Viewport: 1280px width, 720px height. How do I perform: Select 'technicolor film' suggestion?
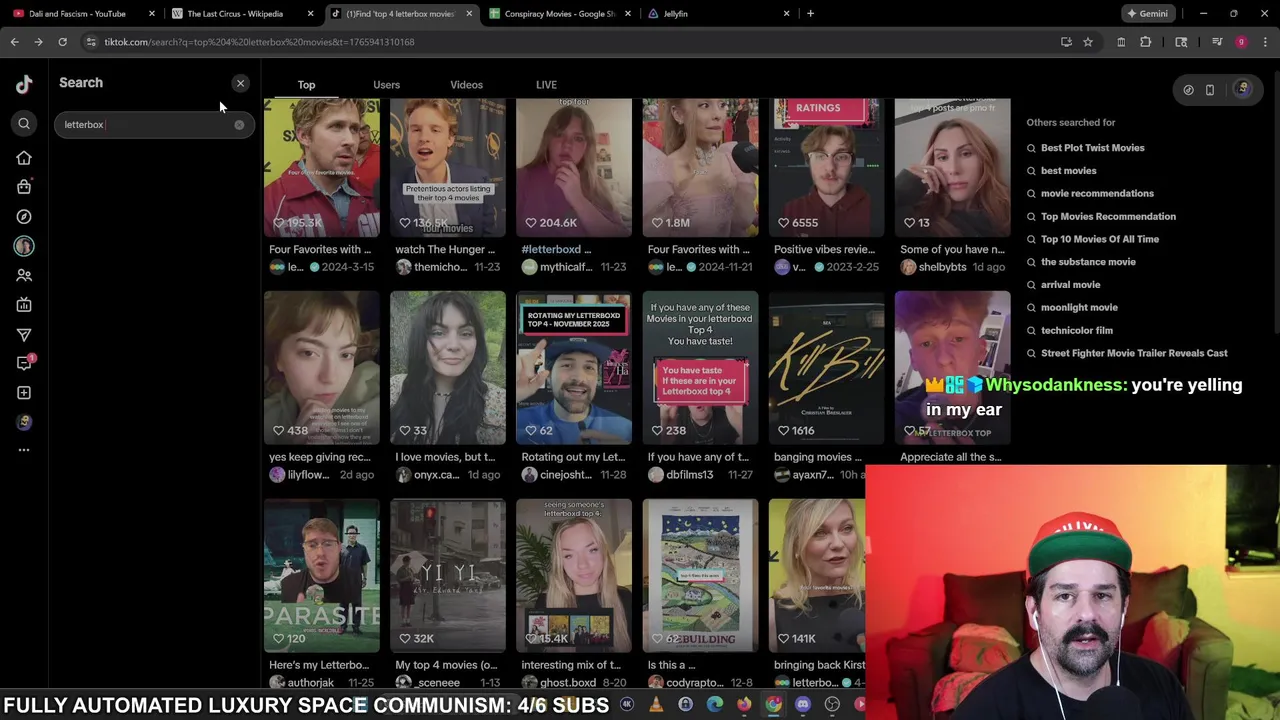tap(1076, 331)
